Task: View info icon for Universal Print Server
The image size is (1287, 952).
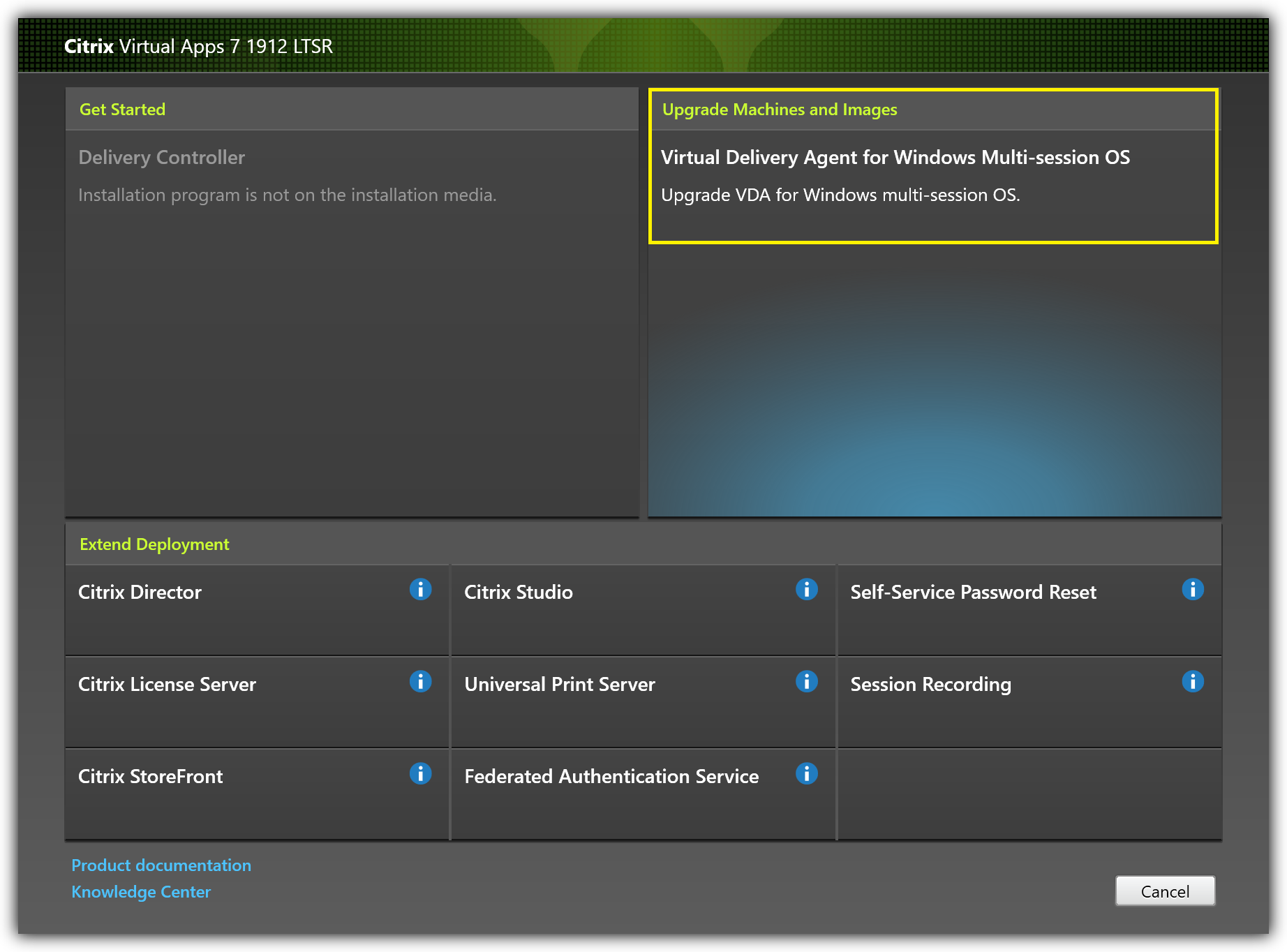Action: click(806, 682)
